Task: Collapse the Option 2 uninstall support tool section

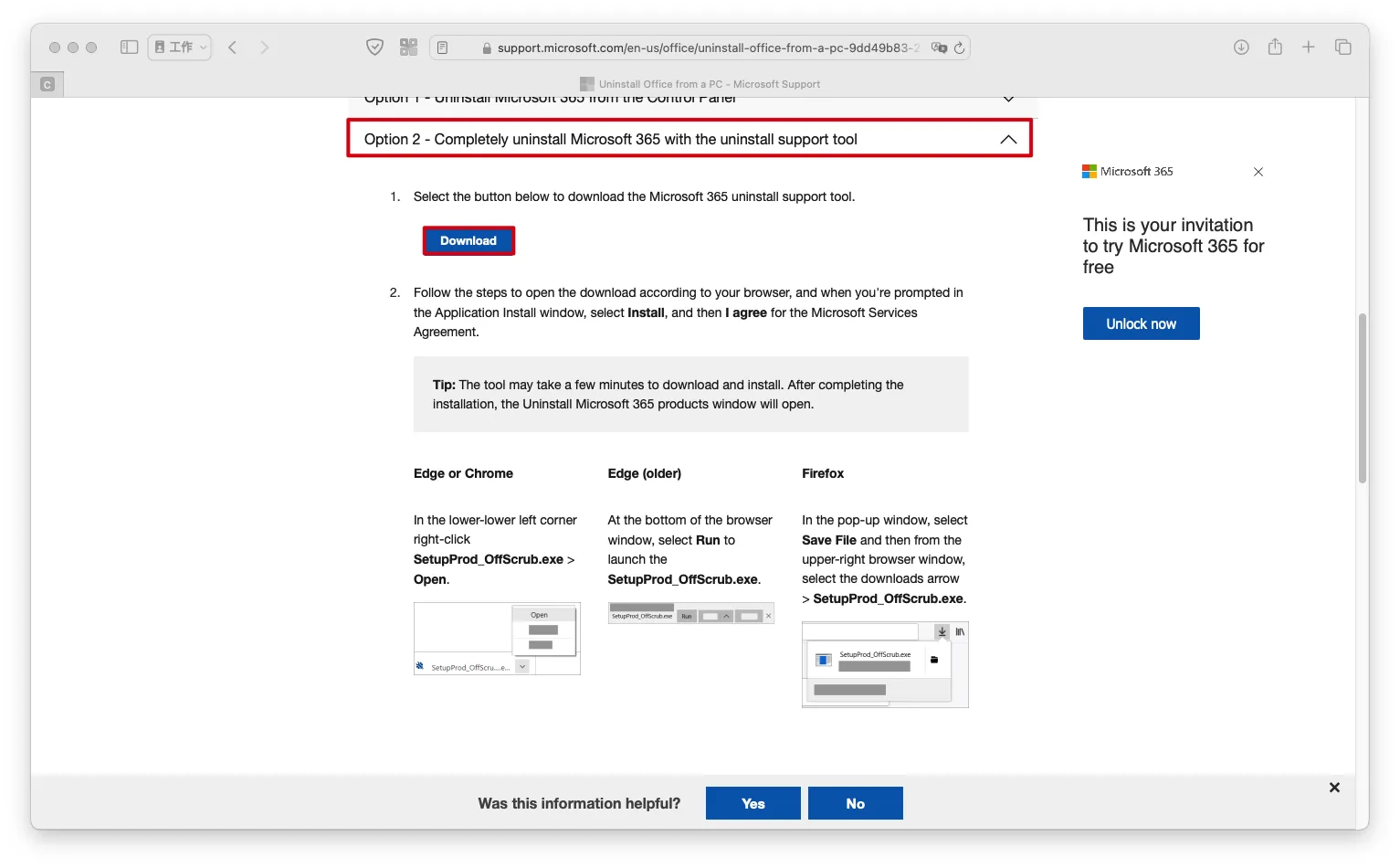Action: [689, 139]
